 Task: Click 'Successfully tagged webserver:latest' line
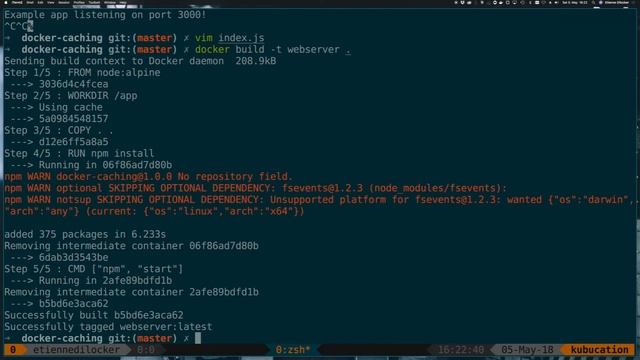(108, 327)
